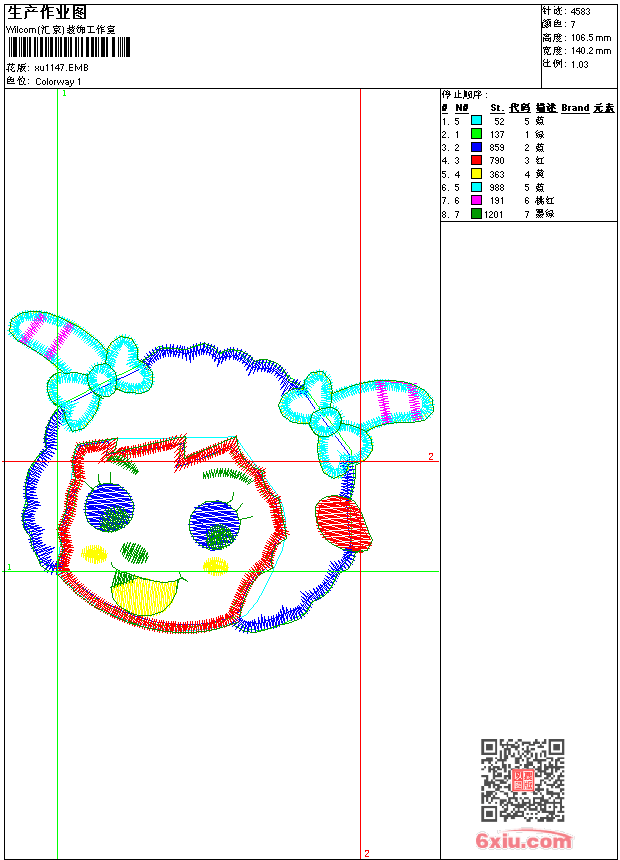Click the '墨绿' color description
Screen dimensions: 620x860
coord(545,214)
